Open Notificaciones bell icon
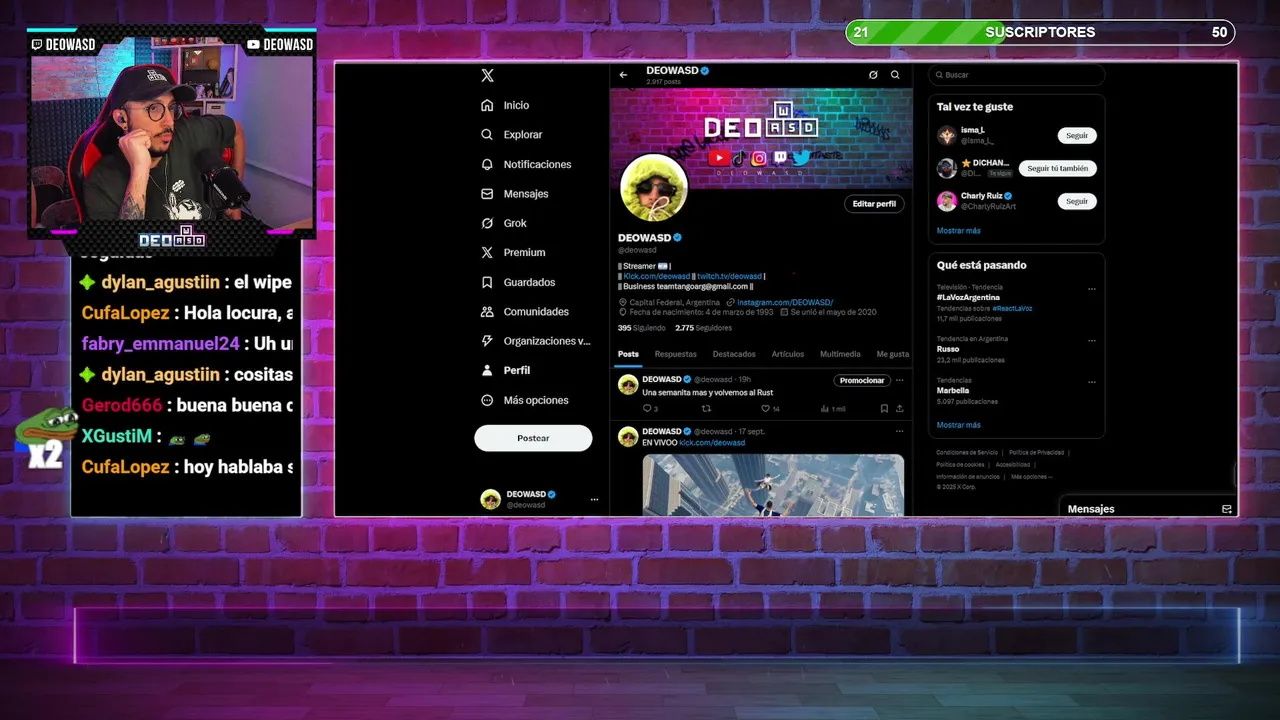 coord(487,164)
